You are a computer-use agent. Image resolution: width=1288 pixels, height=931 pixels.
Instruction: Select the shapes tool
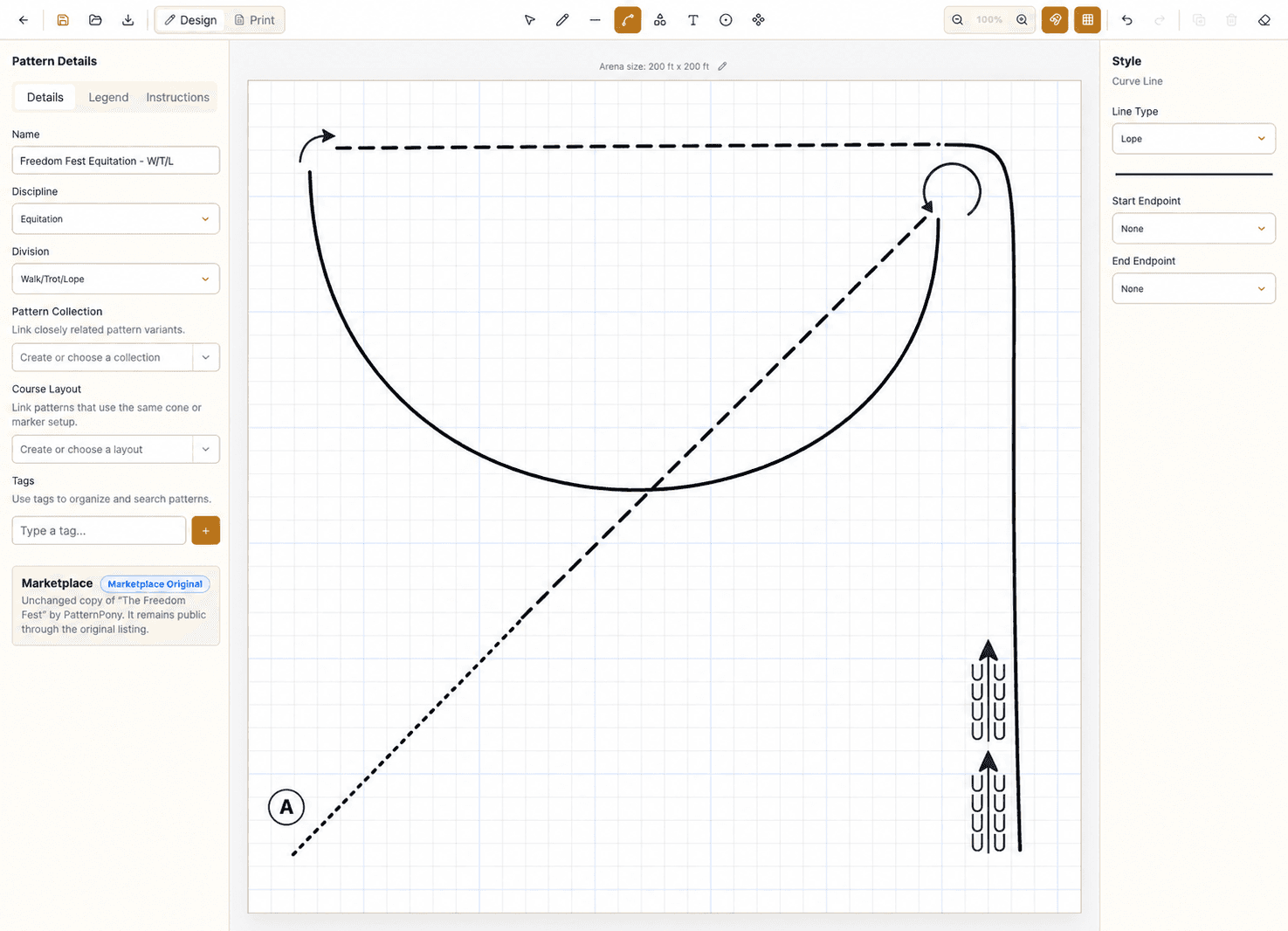(x=660, y=20)
